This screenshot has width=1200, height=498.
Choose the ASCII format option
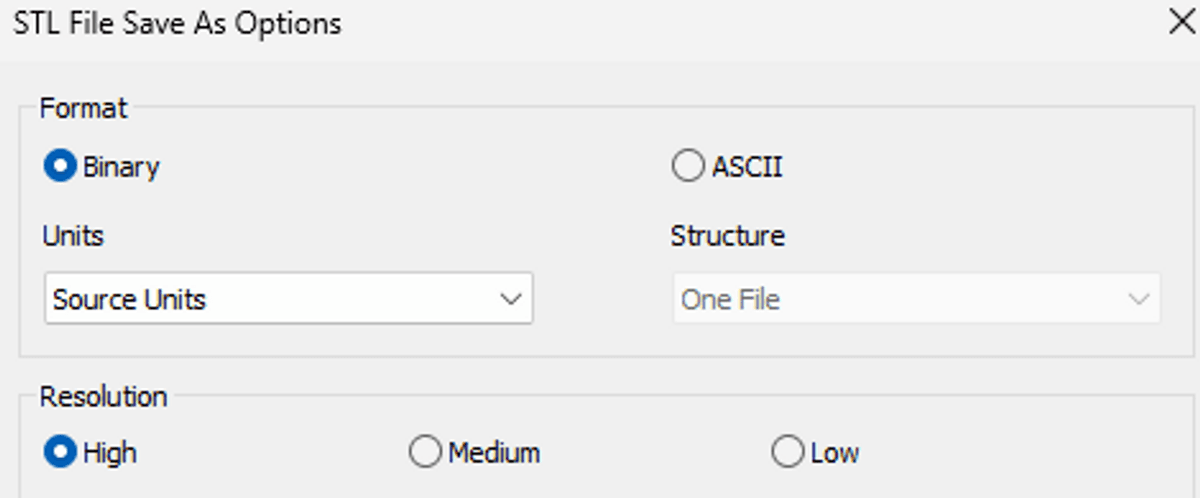point(688,166)
